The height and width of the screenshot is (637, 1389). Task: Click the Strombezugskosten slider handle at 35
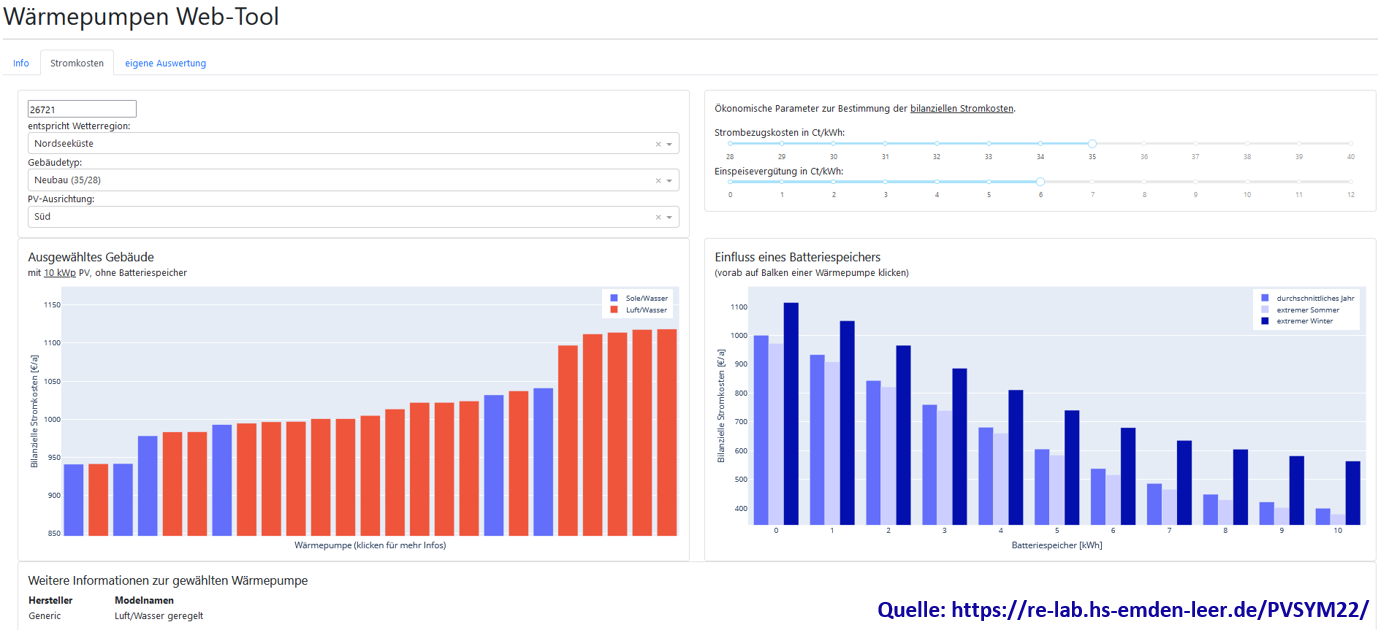click(1092, 144)
